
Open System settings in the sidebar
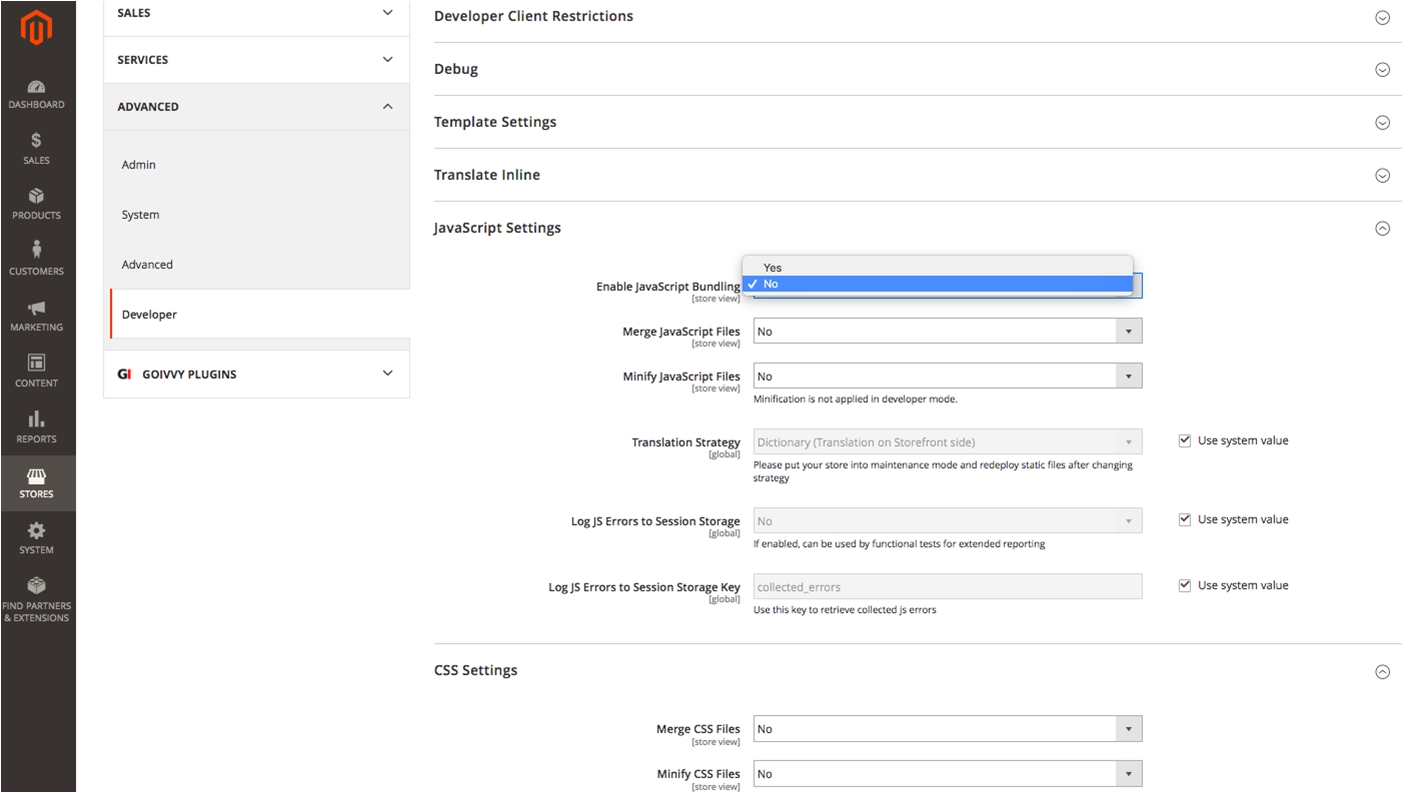(37, 538)
